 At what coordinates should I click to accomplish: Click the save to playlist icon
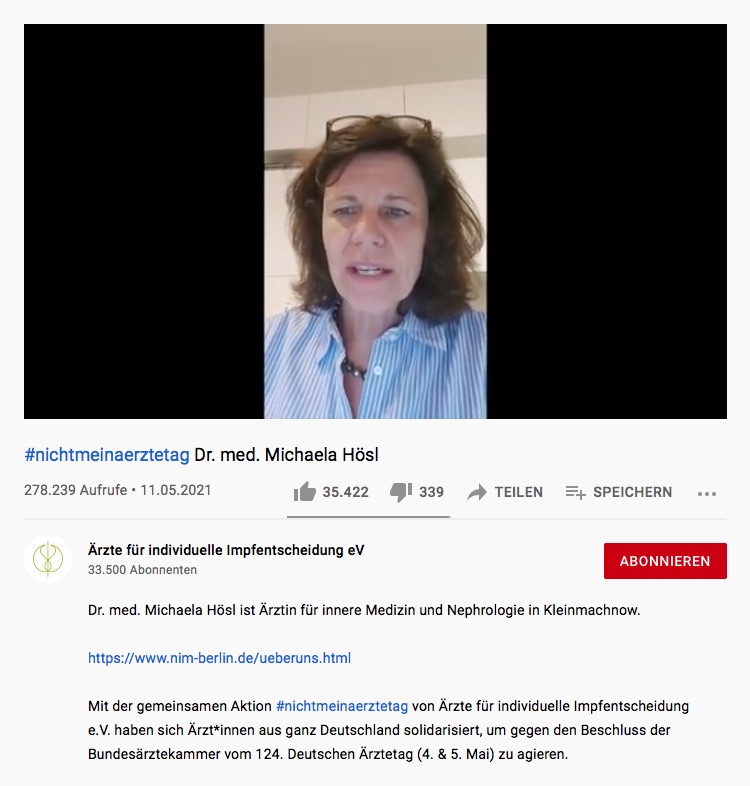tap(575, 492)
